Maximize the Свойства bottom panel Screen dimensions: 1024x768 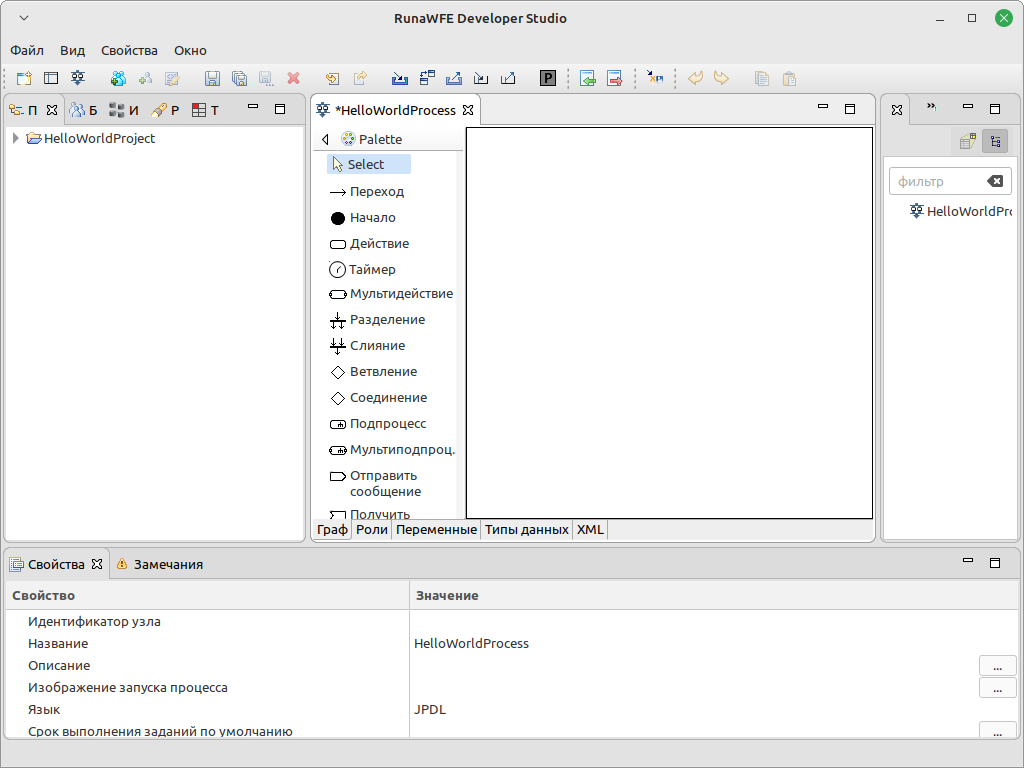[x=995, y=563]
